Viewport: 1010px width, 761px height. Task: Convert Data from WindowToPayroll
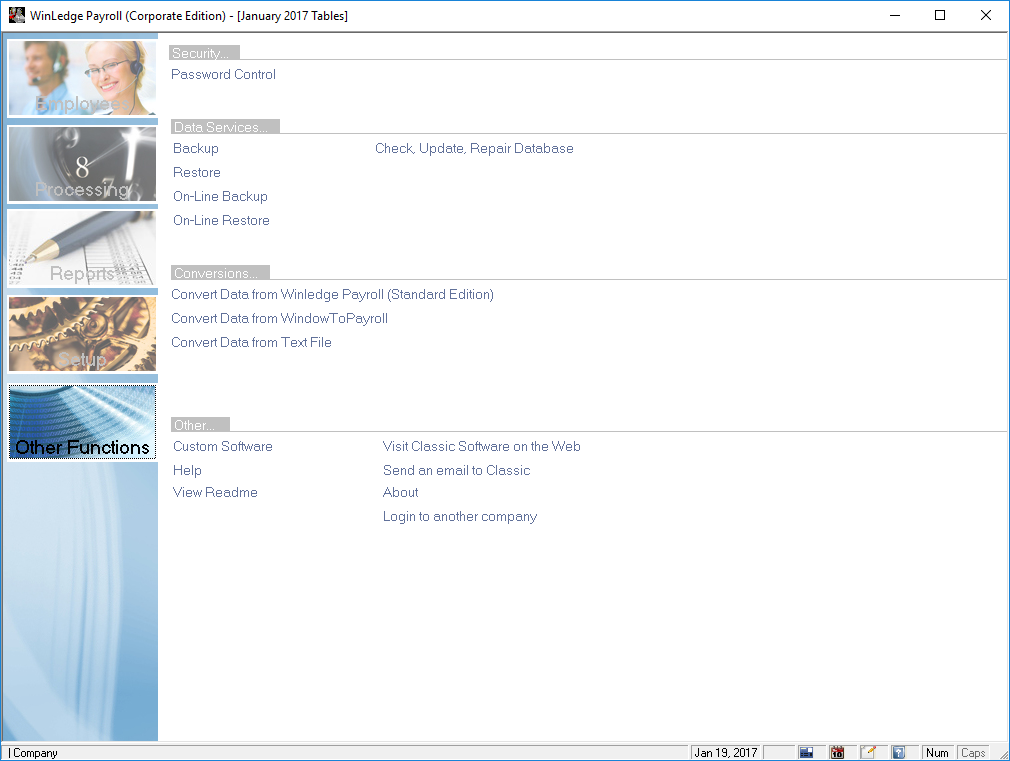(279, 319)
